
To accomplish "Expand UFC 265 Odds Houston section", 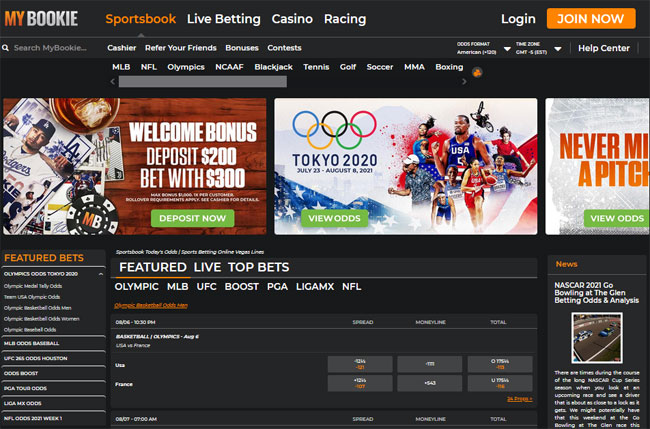I will pos(53,358).
